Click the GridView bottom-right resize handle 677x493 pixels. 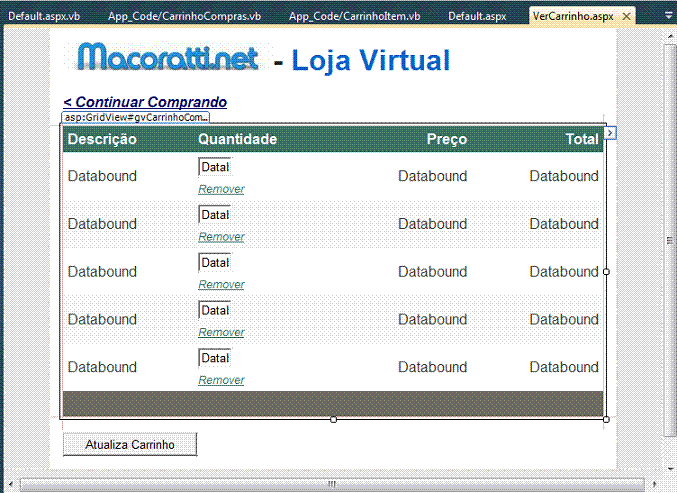tap(606, 419)
